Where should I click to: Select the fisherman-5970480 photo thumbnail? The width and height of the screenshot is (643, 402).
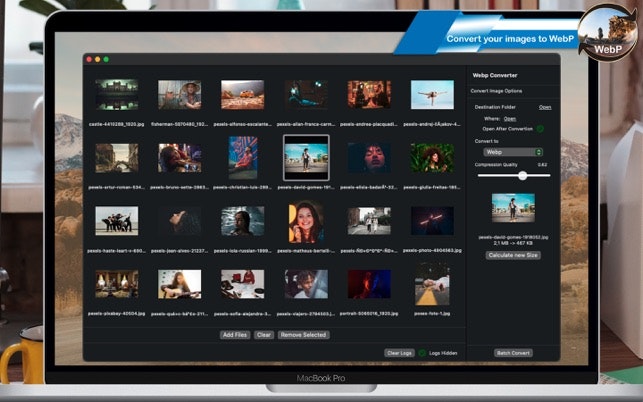180,95
